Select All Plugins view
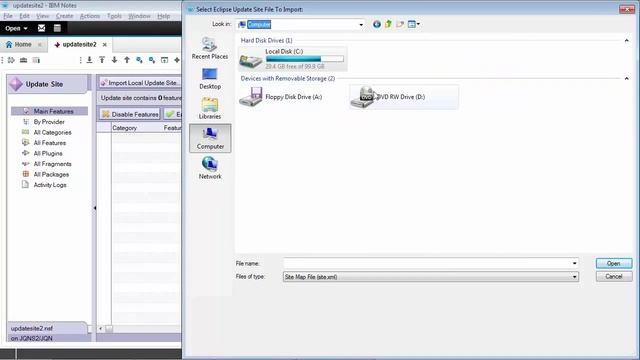The image size is (640, 360). (48, 153)
